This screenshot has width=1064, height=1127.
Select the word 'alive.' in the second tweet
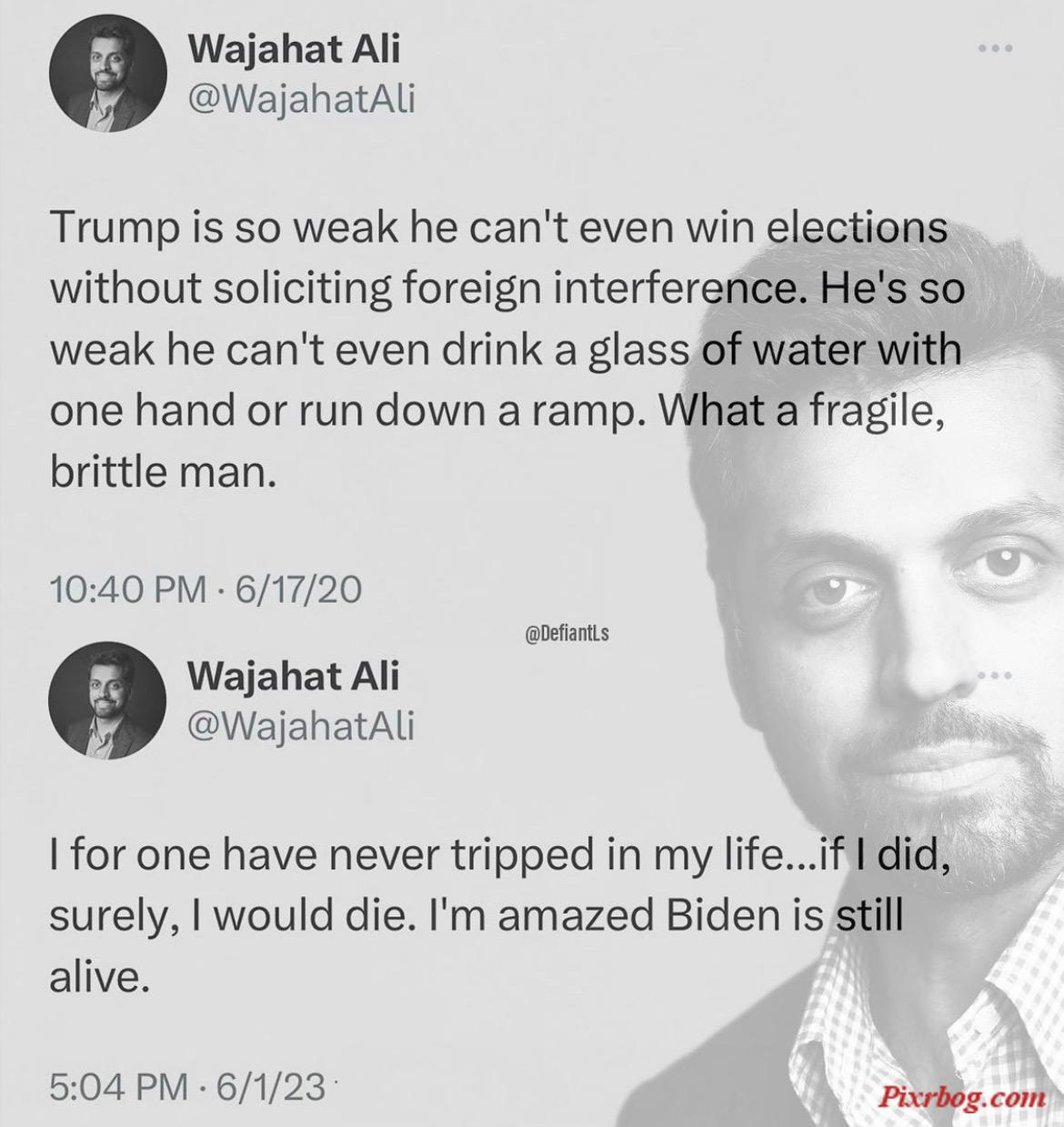click(x=97, y=977)
